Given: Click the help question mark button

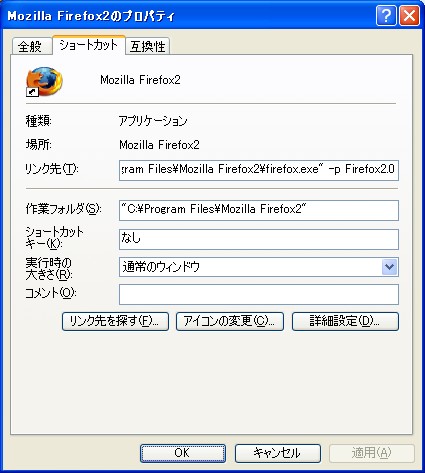Looking at the screenshot, I should (x=386, y=15).
